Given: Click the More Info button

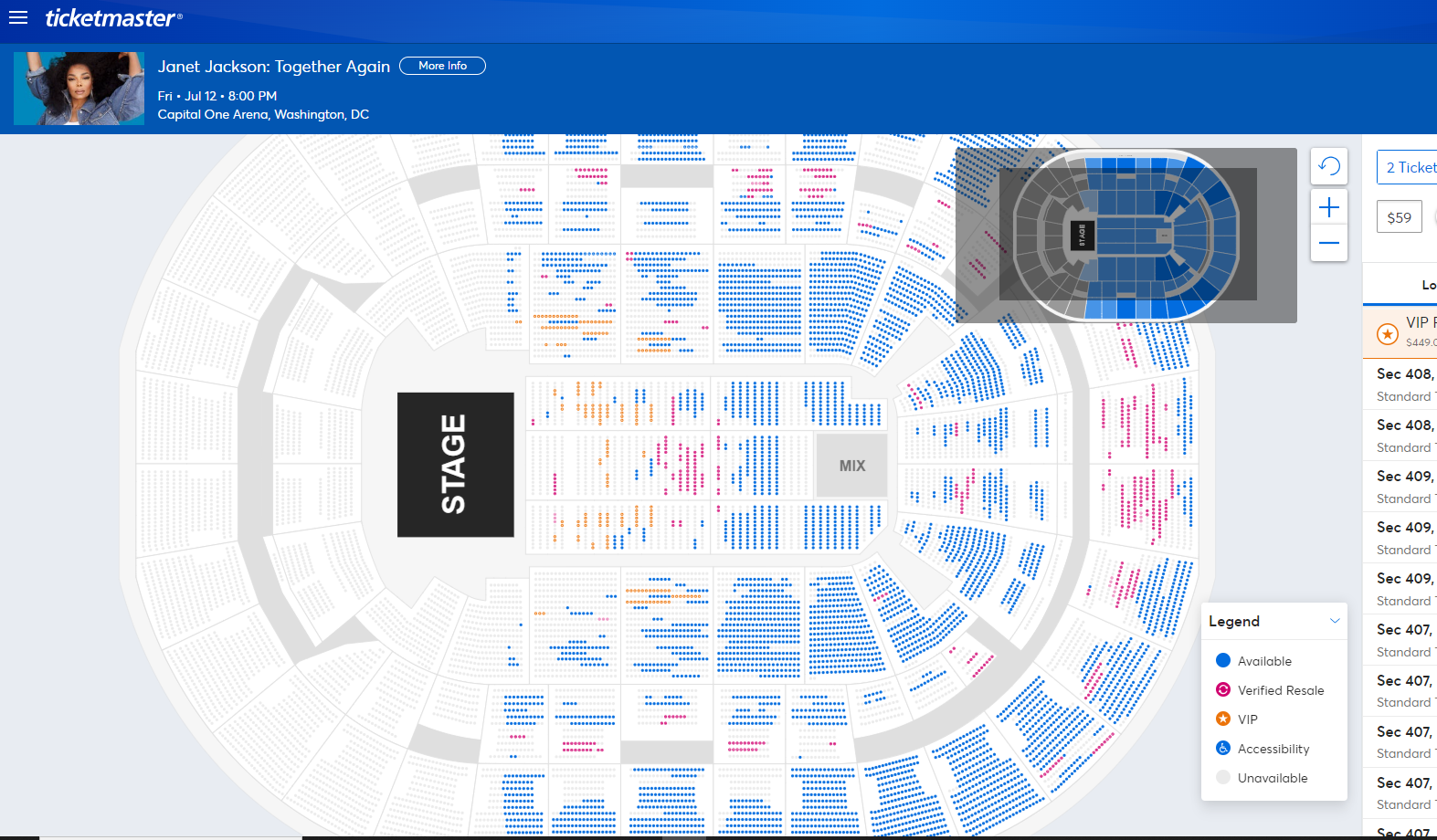Looking at the screenshot, I should click(x=442, y=66).
